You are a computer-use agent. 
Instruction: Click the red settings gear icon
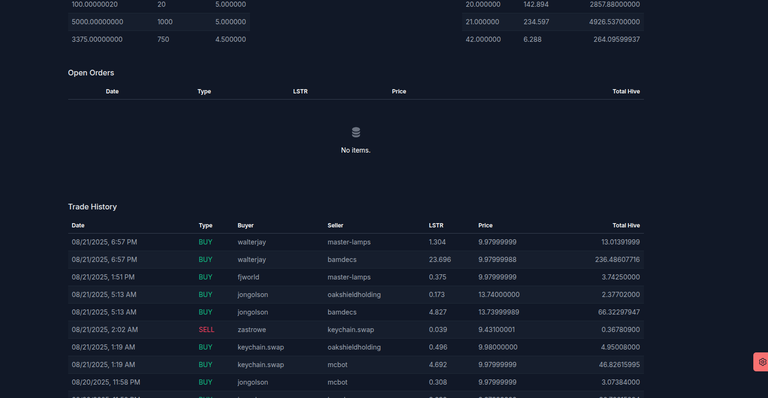(762, 362)
